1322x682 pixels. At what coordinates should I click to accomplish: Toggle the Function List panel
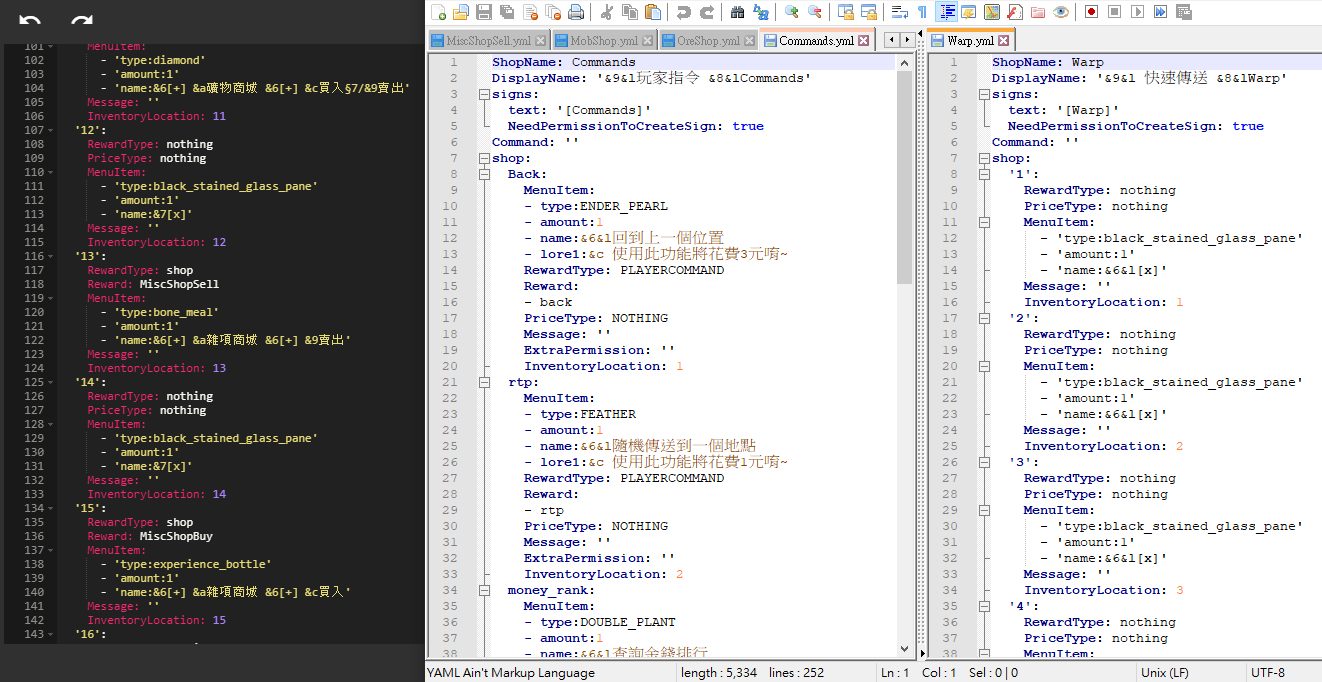[x=1014, y=12]
